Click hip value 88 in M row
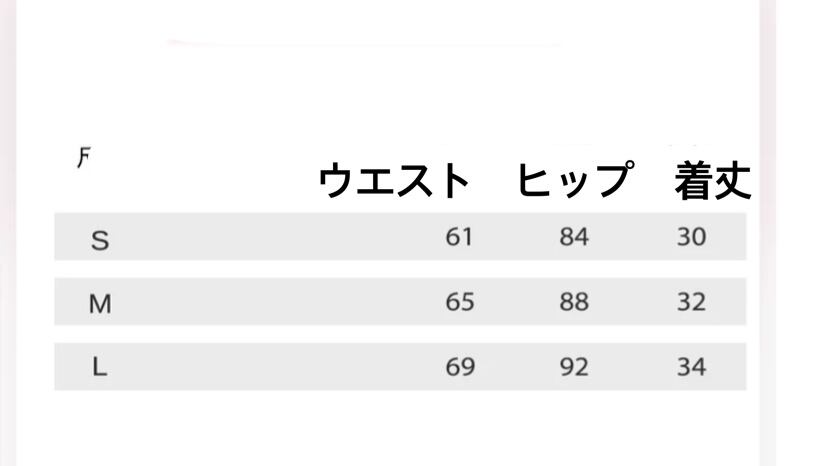 tap(574, 302)
